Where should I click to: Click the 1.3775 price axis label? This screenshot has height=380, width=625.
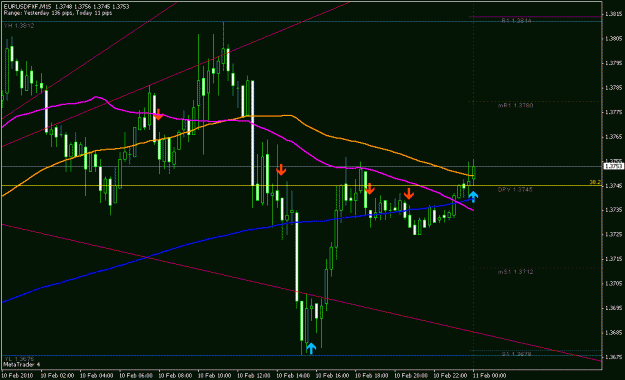613,112
